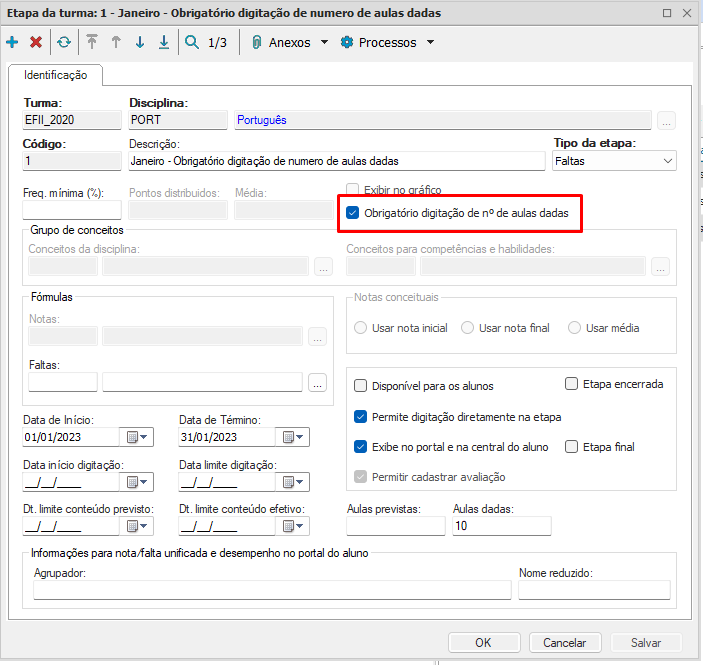Viewport: 703px width, 665px height.
Task: Jump to the last record arrow
Action: [163, 43]
